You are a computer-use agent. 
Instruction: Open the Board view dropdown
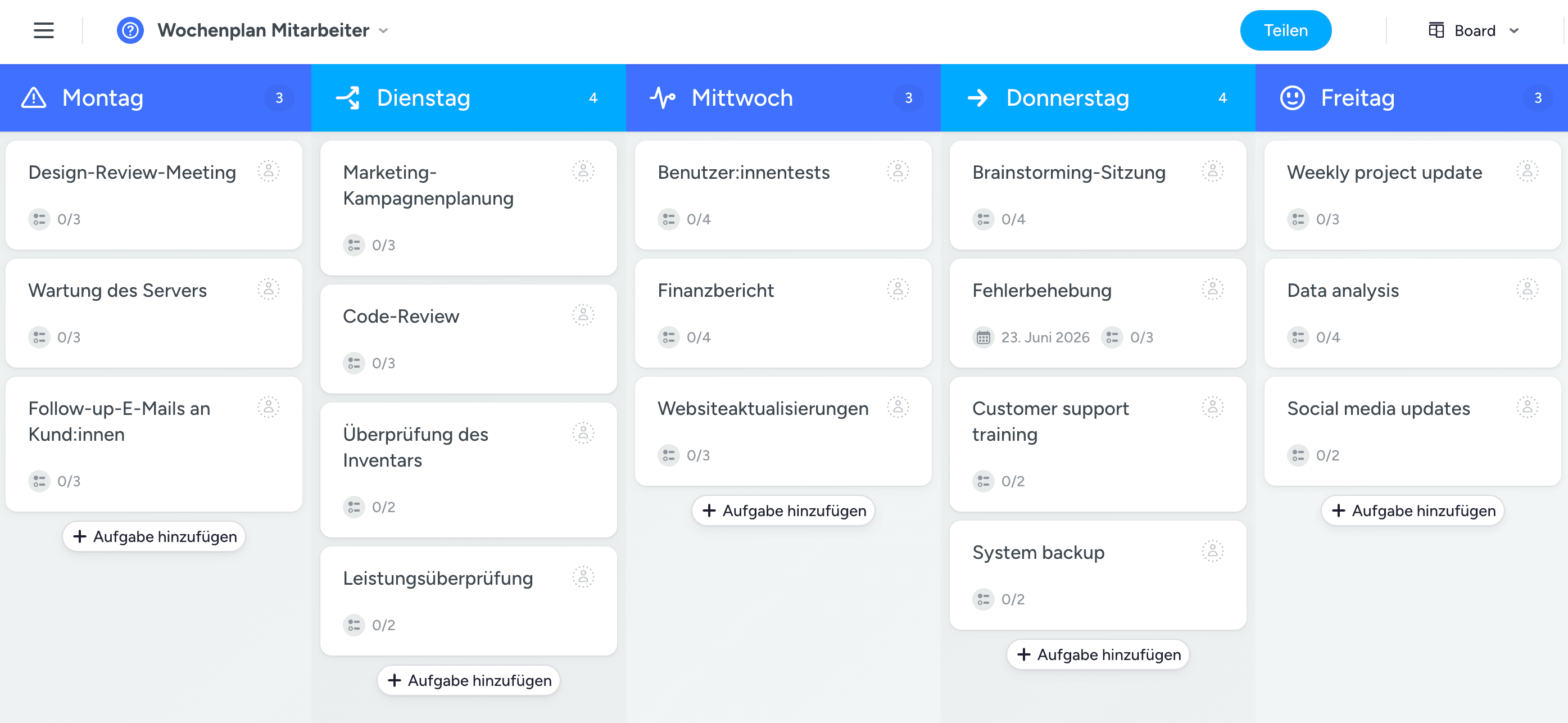[1474, 30]
